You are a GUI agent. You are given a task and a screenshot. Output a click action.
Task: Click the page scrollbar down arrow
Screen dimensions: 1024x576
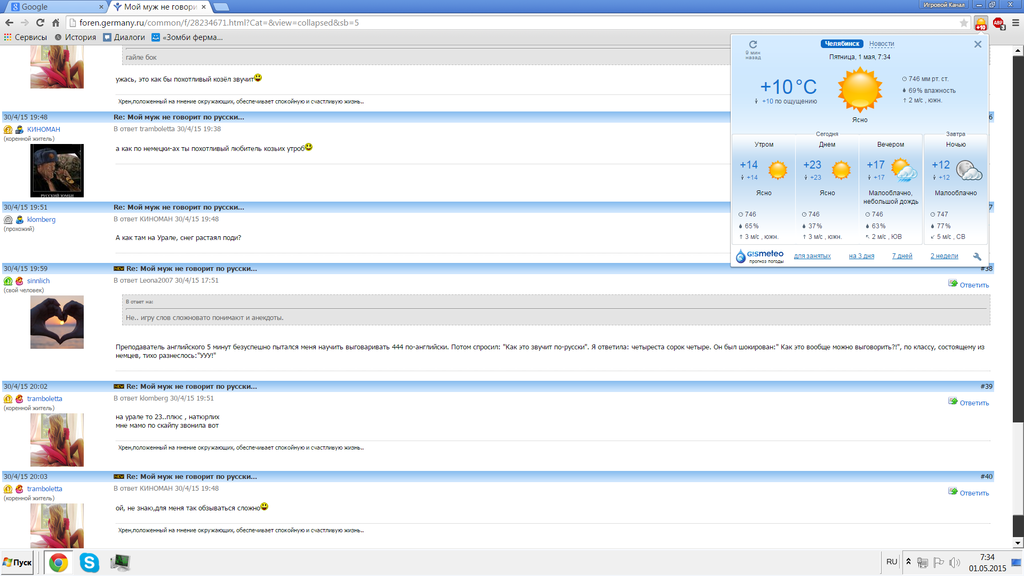click(1018, 543)
